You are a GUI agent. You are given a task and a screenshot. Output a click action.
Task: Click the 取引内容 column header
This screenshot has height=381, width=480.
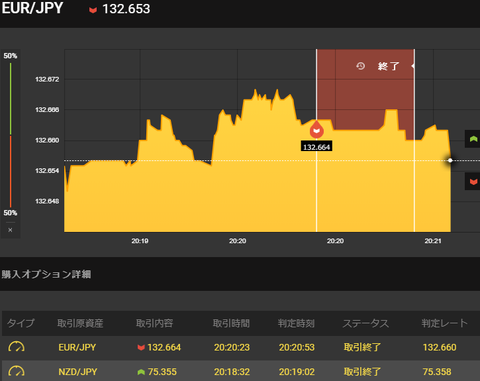pos(154,323)
